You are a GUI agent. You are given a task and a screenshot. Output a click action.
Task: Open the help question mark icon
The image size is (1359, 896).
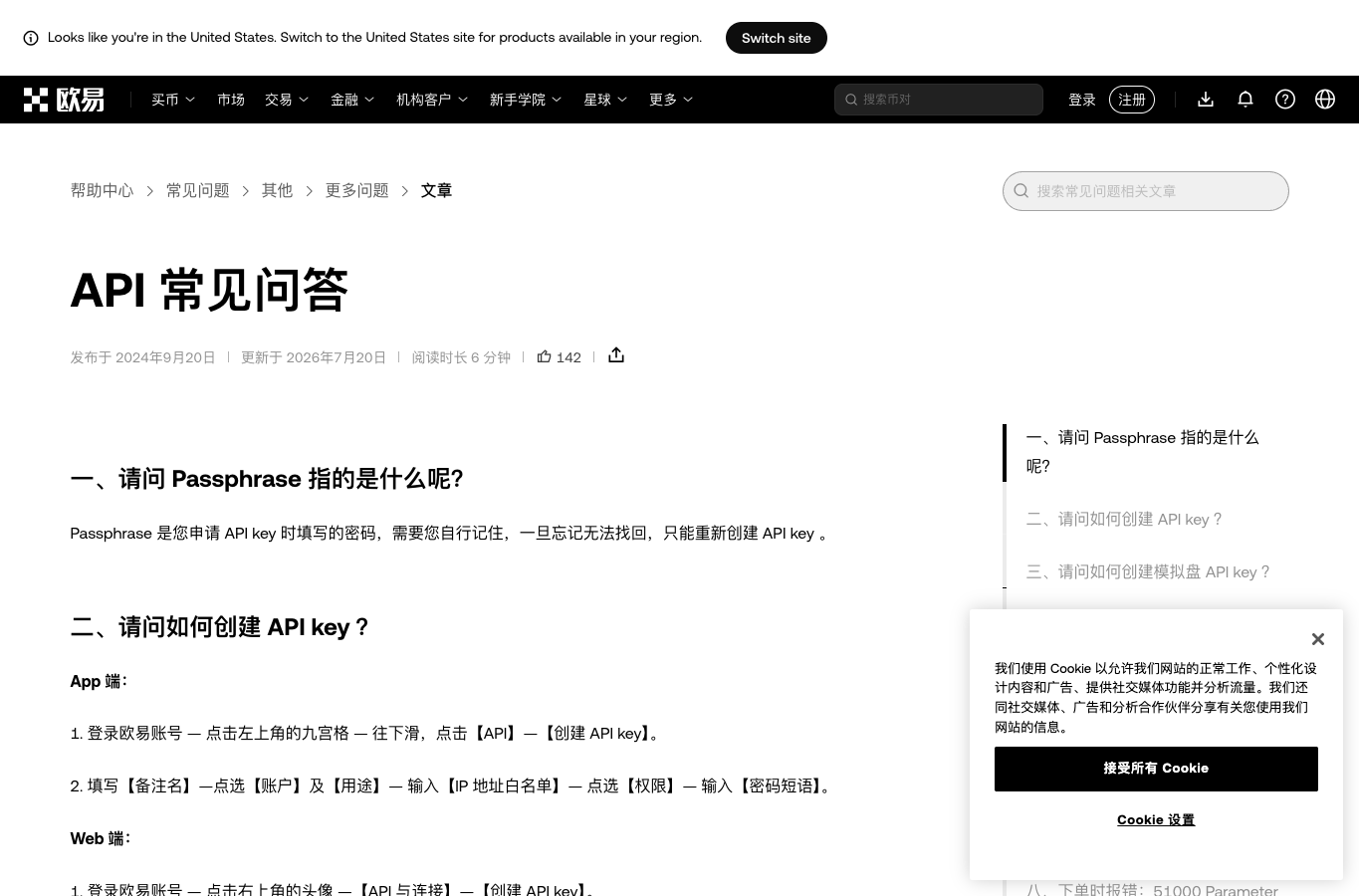pyautogui.click(x=1285, y=100)
